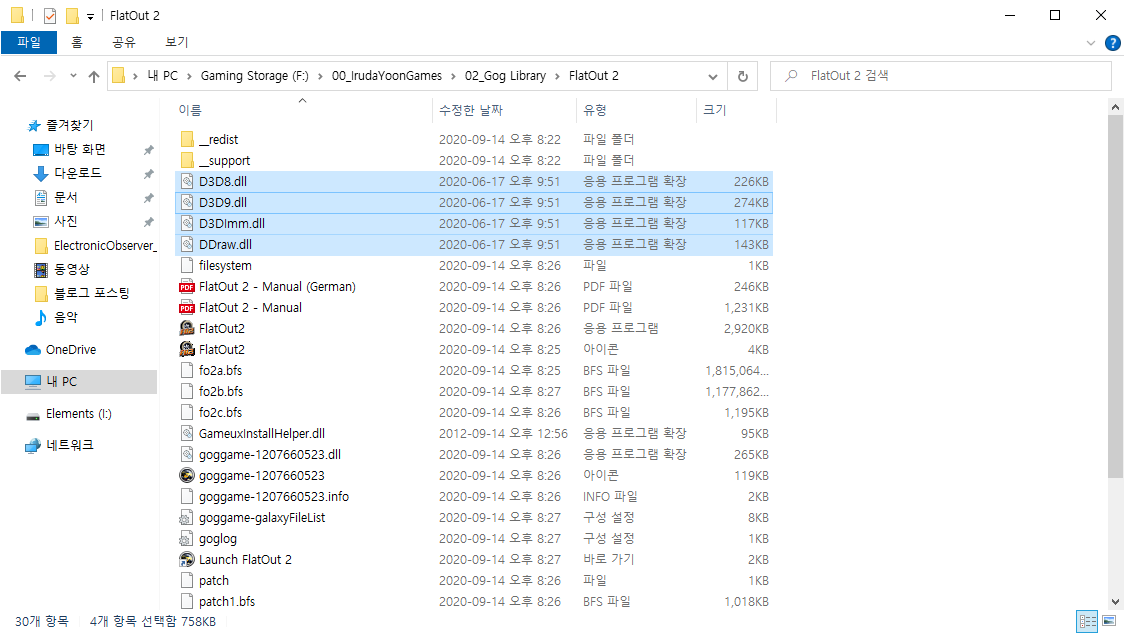Open 음악 in sidebar
1125x634 pixels.
tap(65, 317)
